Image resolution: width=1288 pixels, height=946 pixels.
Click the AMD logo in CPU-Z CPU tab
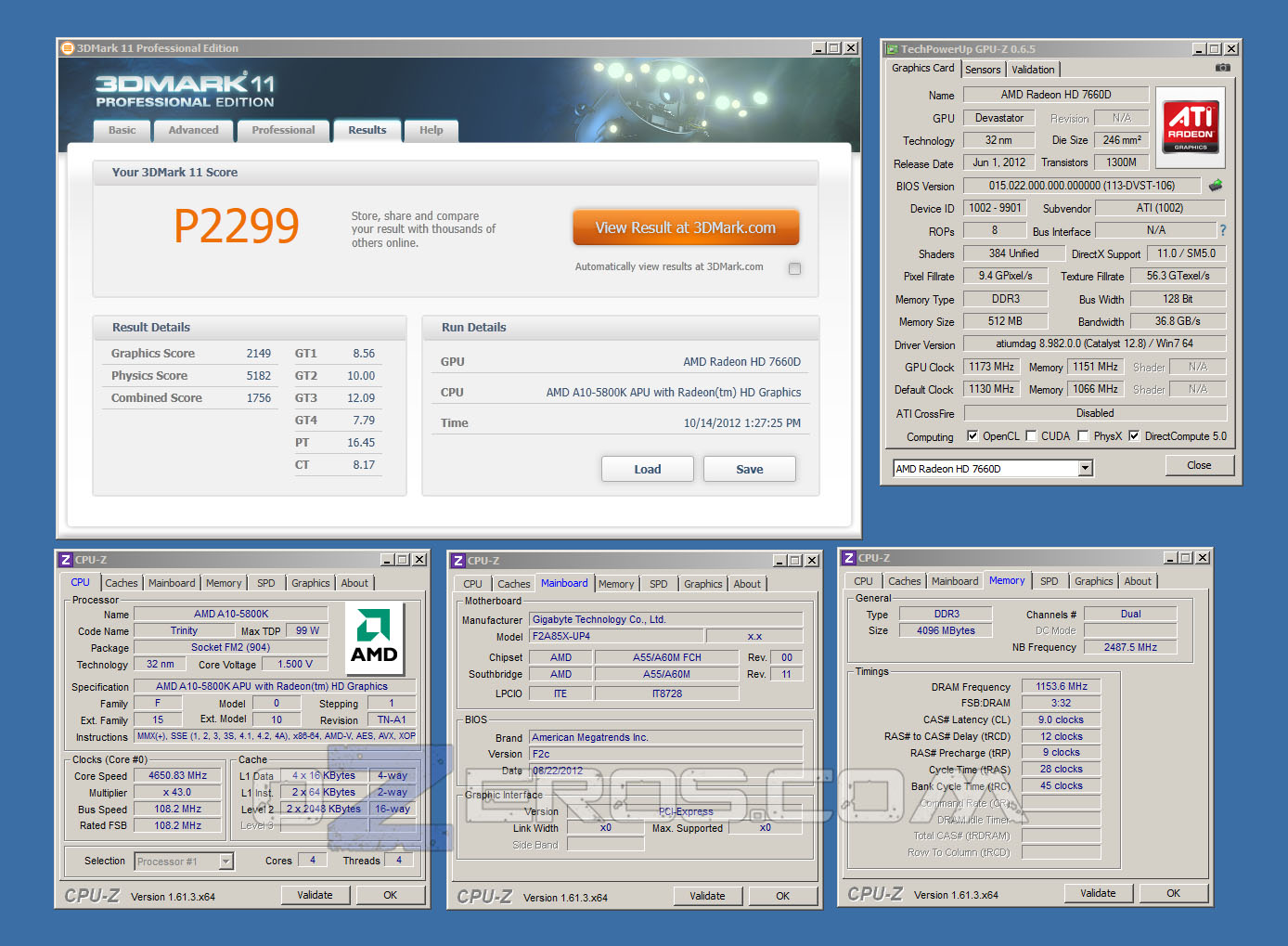pyautogui.click(x=374, y=638)
